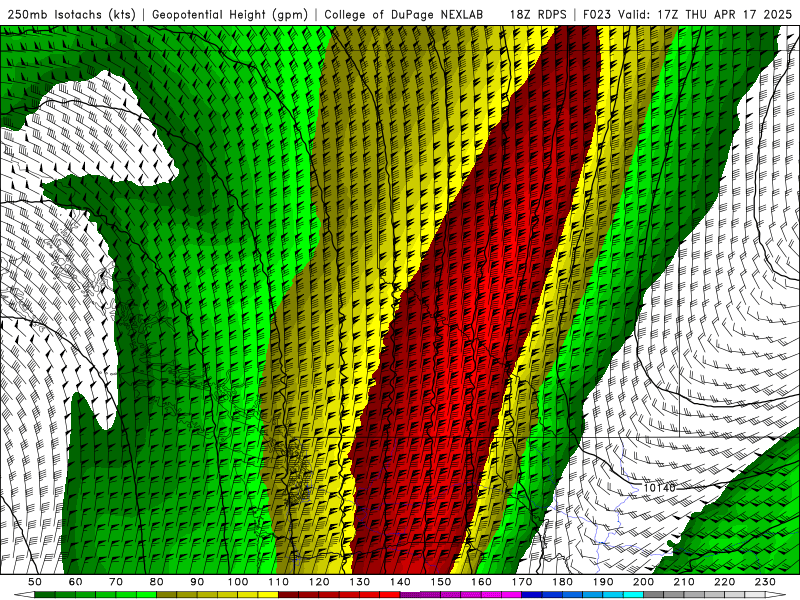Click the 'F023' forecast hour label
Screen dimensions: 800x600
[597, 14]
